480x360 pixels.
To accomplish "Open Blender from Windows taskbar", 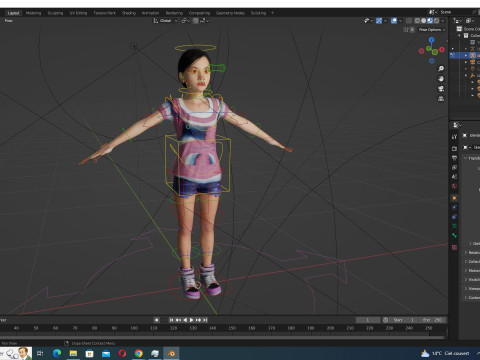I will [x=171, y=353].
